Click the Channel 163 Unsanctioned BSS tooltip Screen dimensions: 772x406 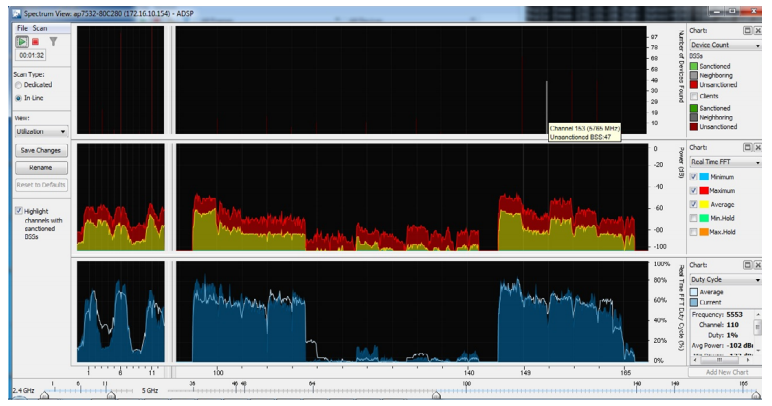[585, 132]
